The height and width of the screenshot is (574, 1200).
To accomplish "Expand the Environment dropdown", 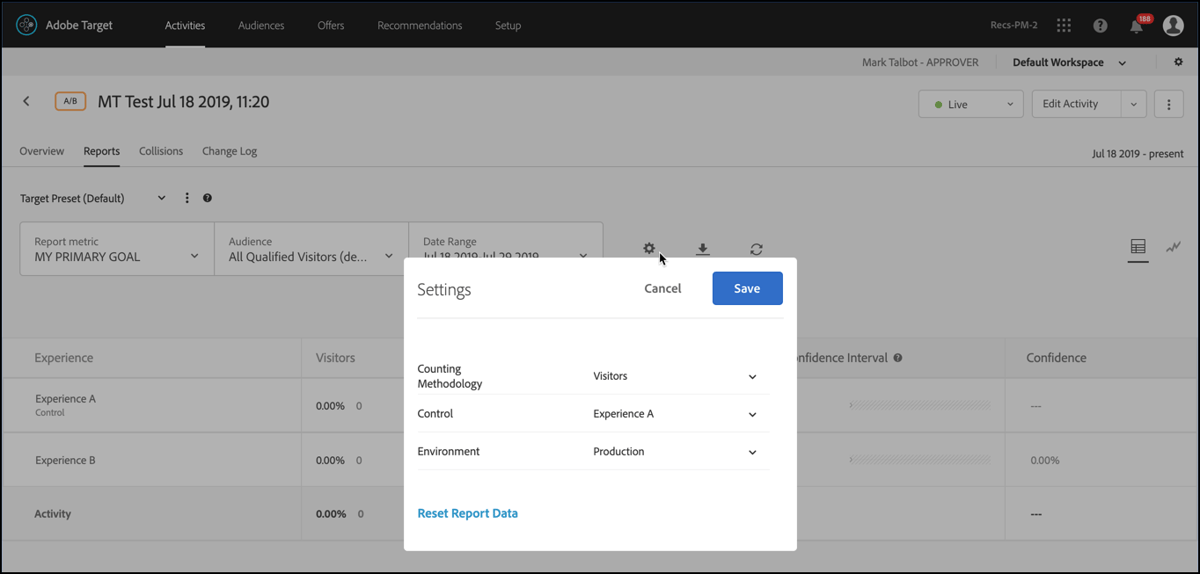I will tap(675, 452).
